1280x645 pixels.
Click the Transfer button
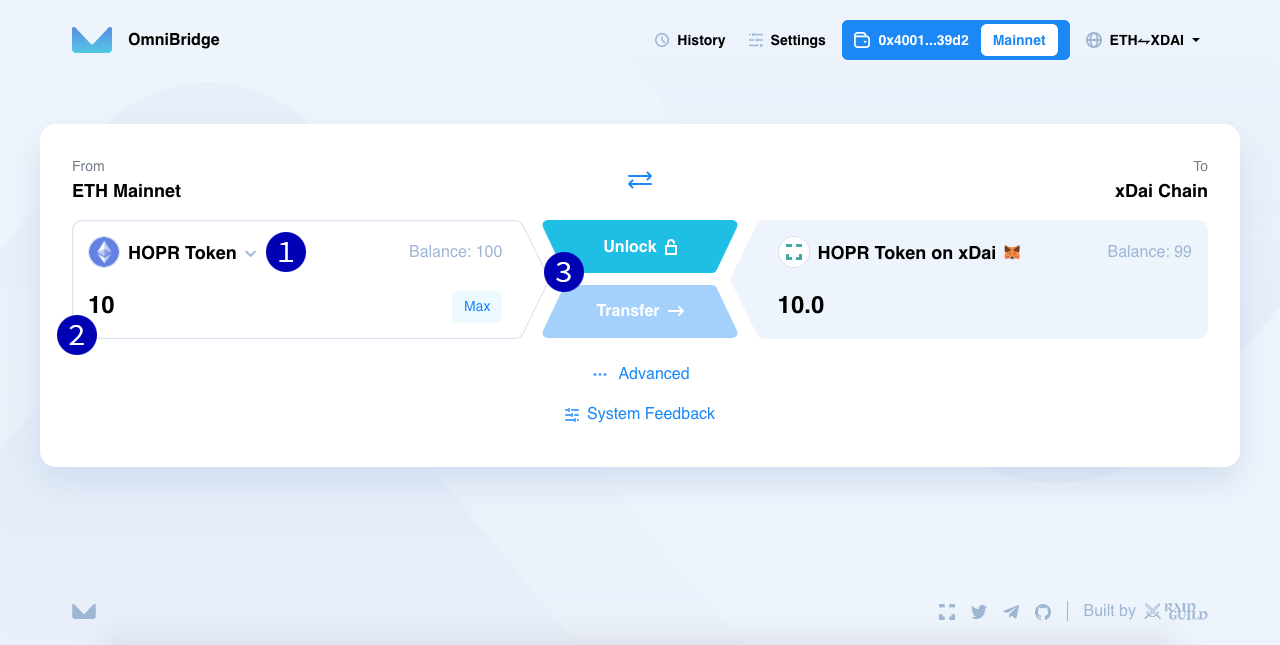[640, 311]
